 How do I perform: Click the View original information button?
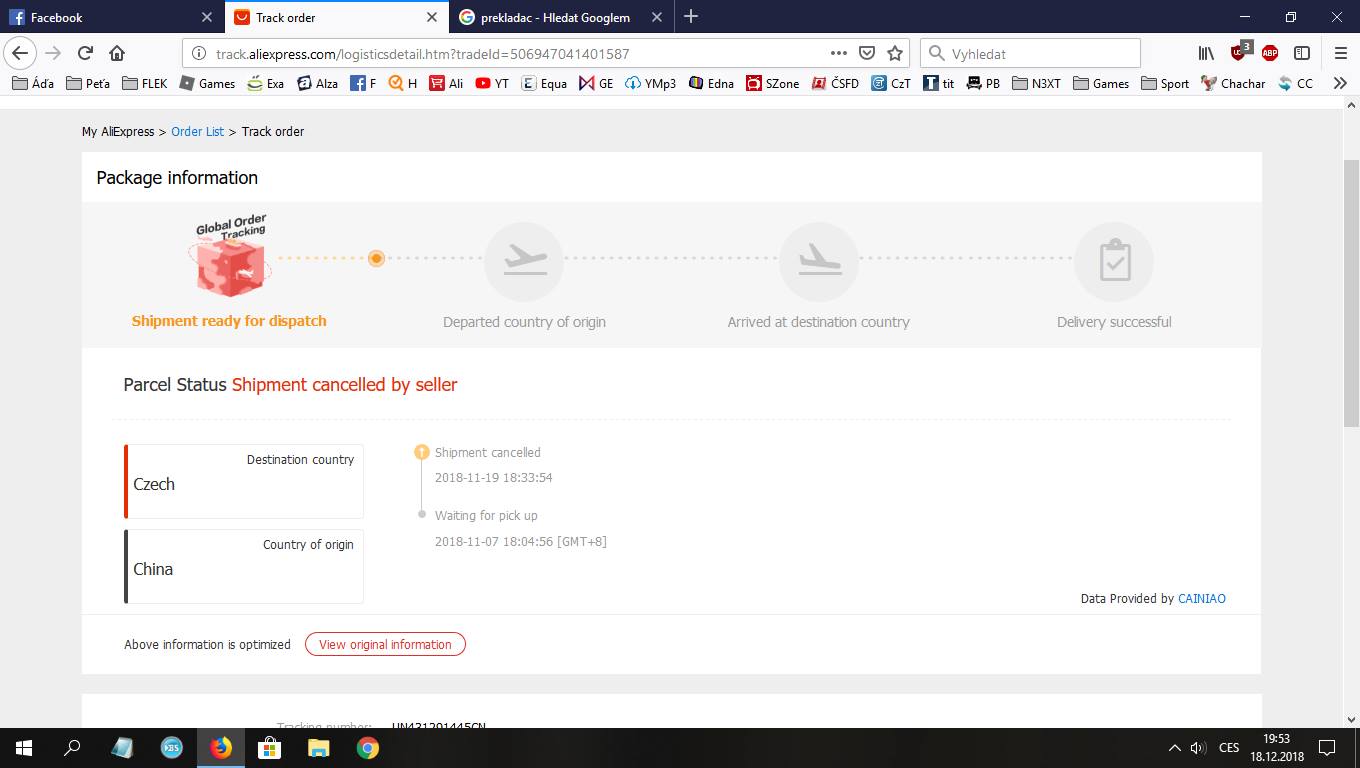pyautogui.click(x=385, y=645)
